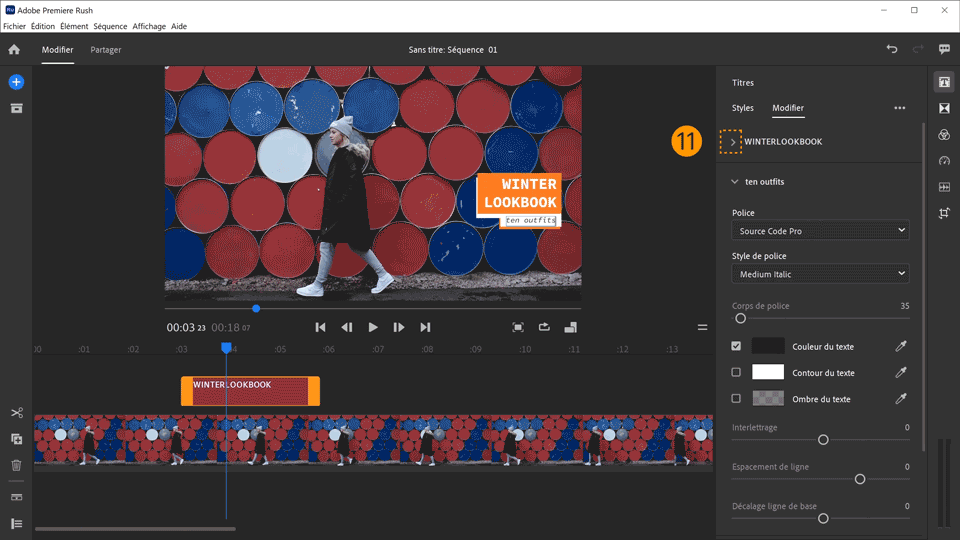Open the Séquence menu
This screenshot has width=960, height=540.
tap(110, 26)
